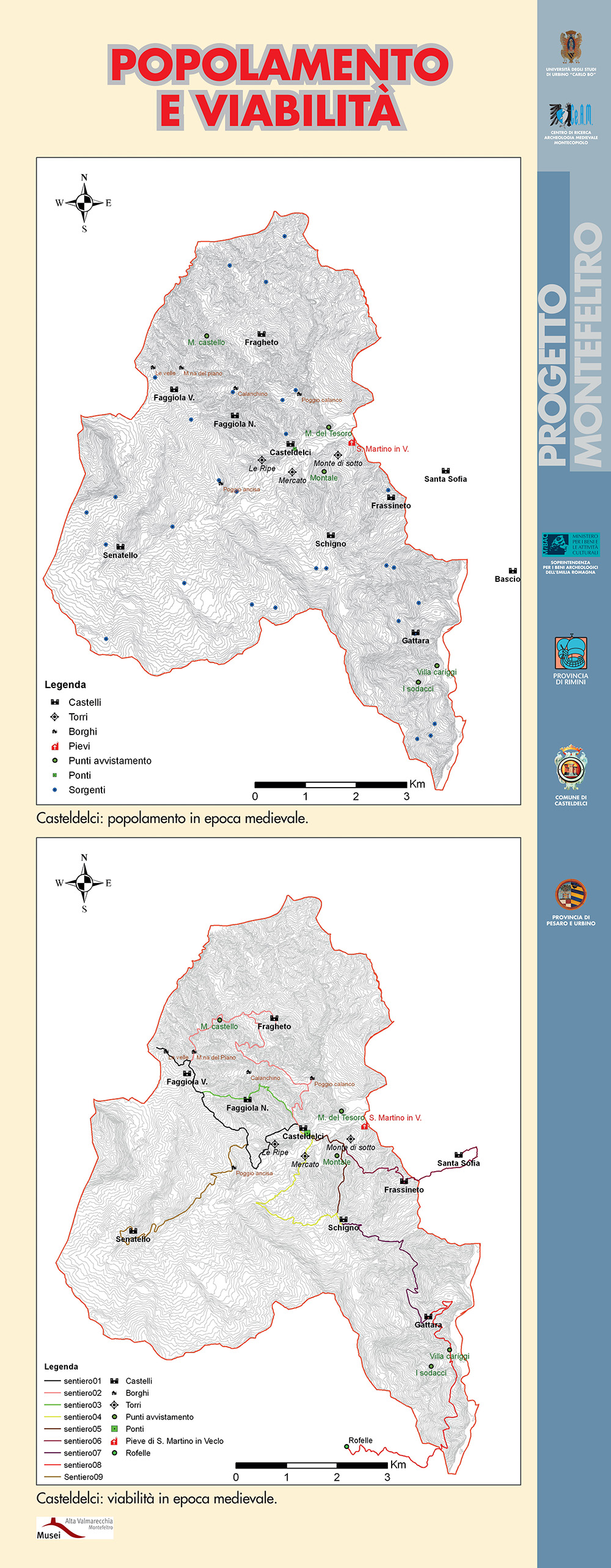This screenshot has height=1568, width=611.
Task: Open the Musei Alta Valmarecchia logo
Action: [75, 1528]
